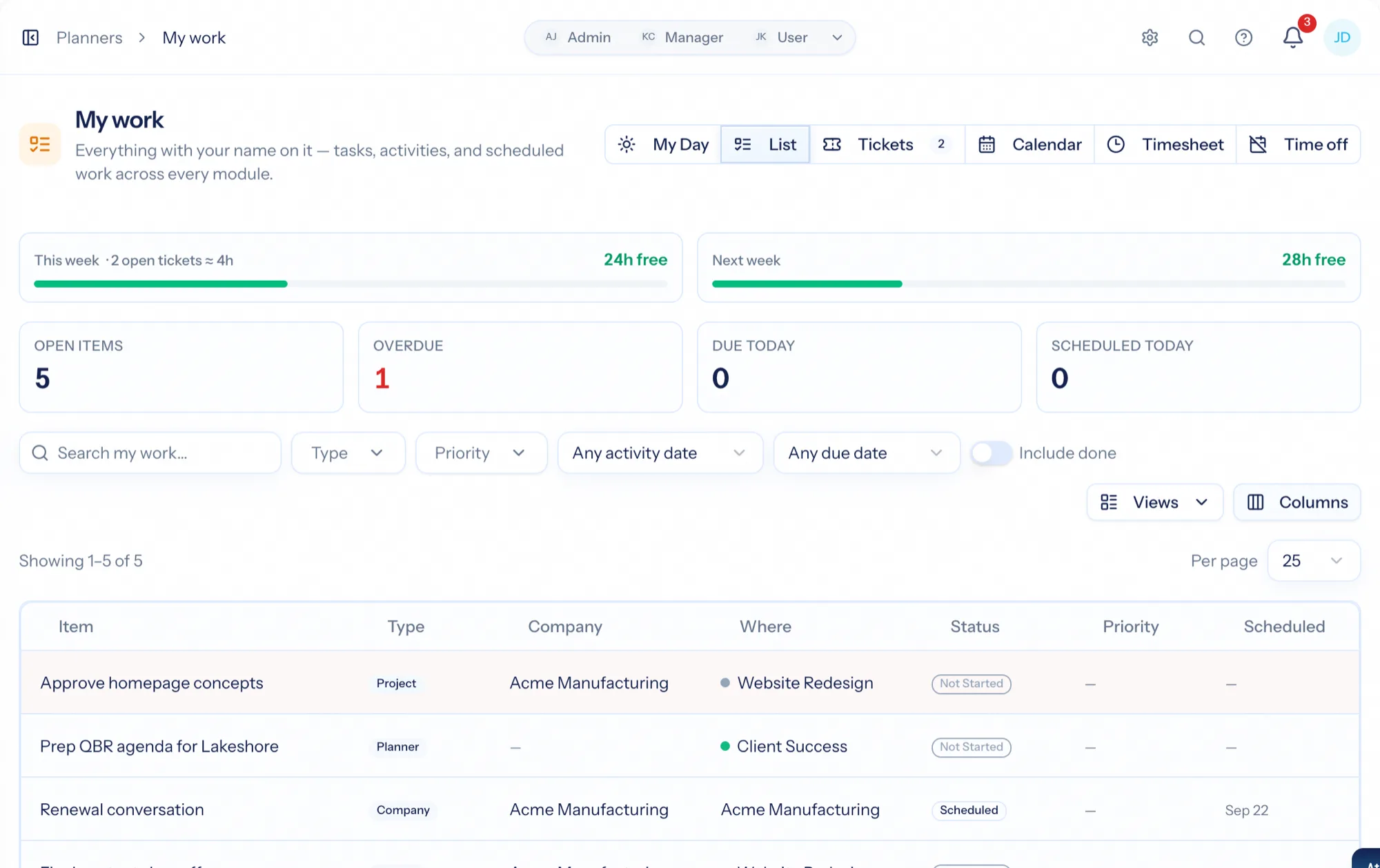Click the Tickets count badge 2
This screenshot has height=868, width=1380.
point(940,144)
